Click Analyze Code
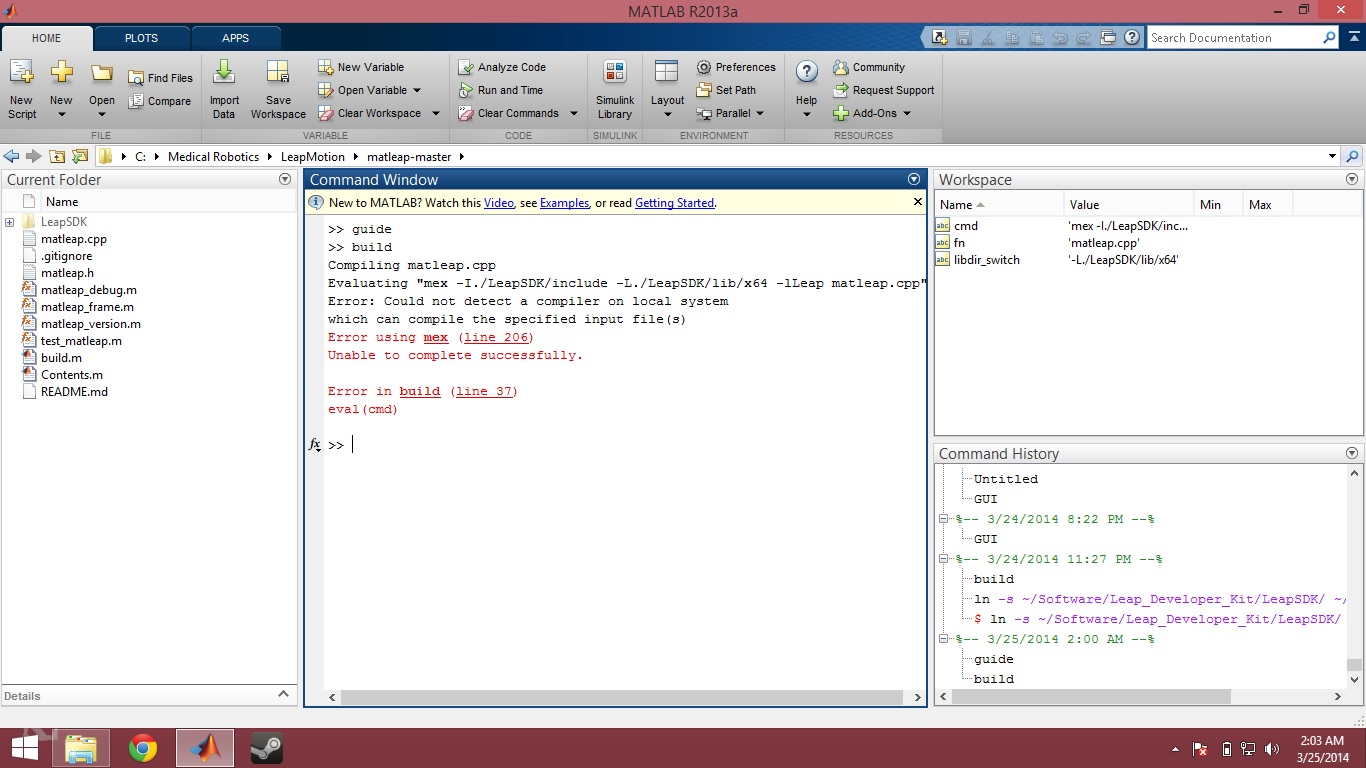 [502, 67]
